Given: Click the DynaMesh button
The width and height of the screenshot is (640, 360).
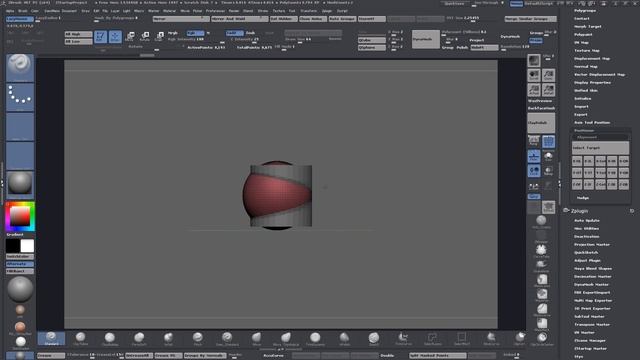Looking at the screenshot, I should (x=426, y=39).
